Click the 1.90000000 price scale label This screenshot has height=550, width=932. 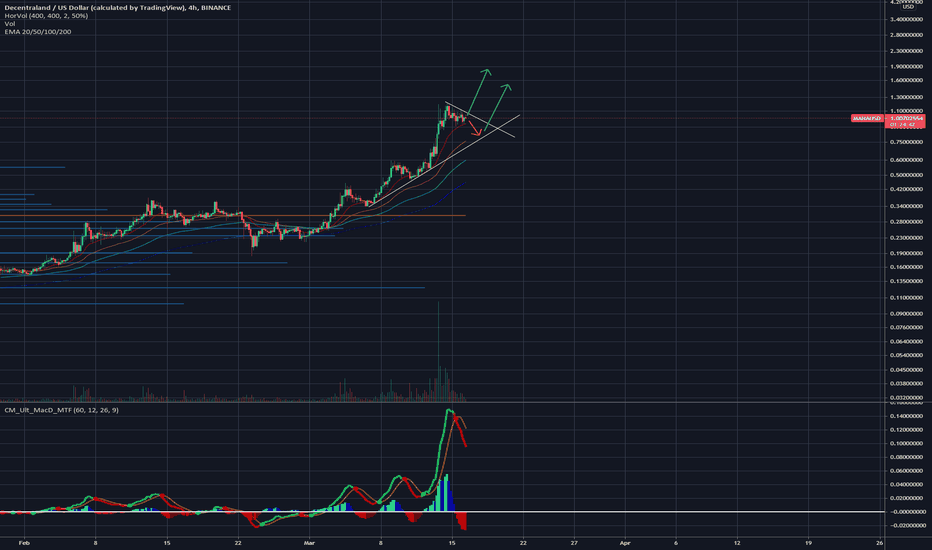coord(906,67)
